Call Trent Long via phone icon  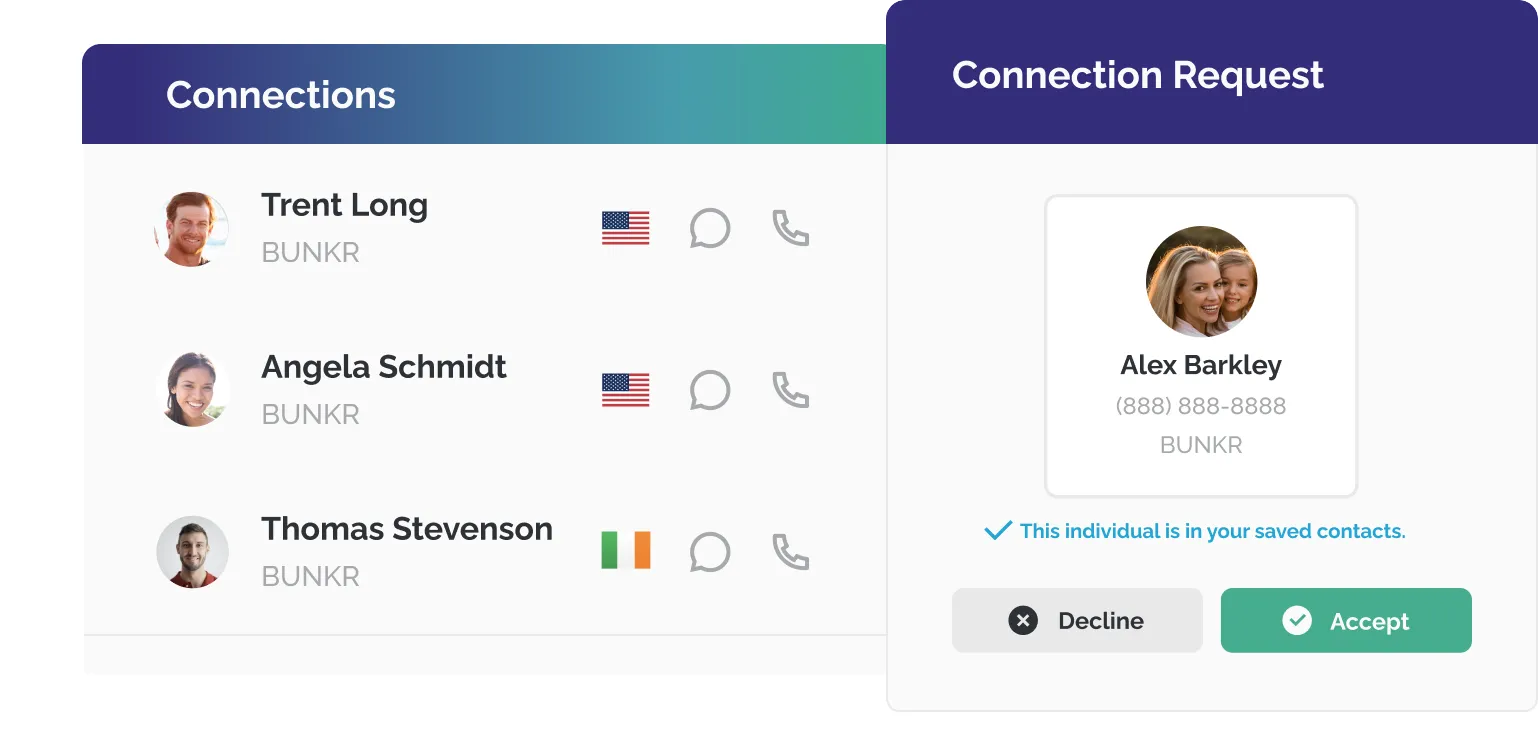[790, 228]
